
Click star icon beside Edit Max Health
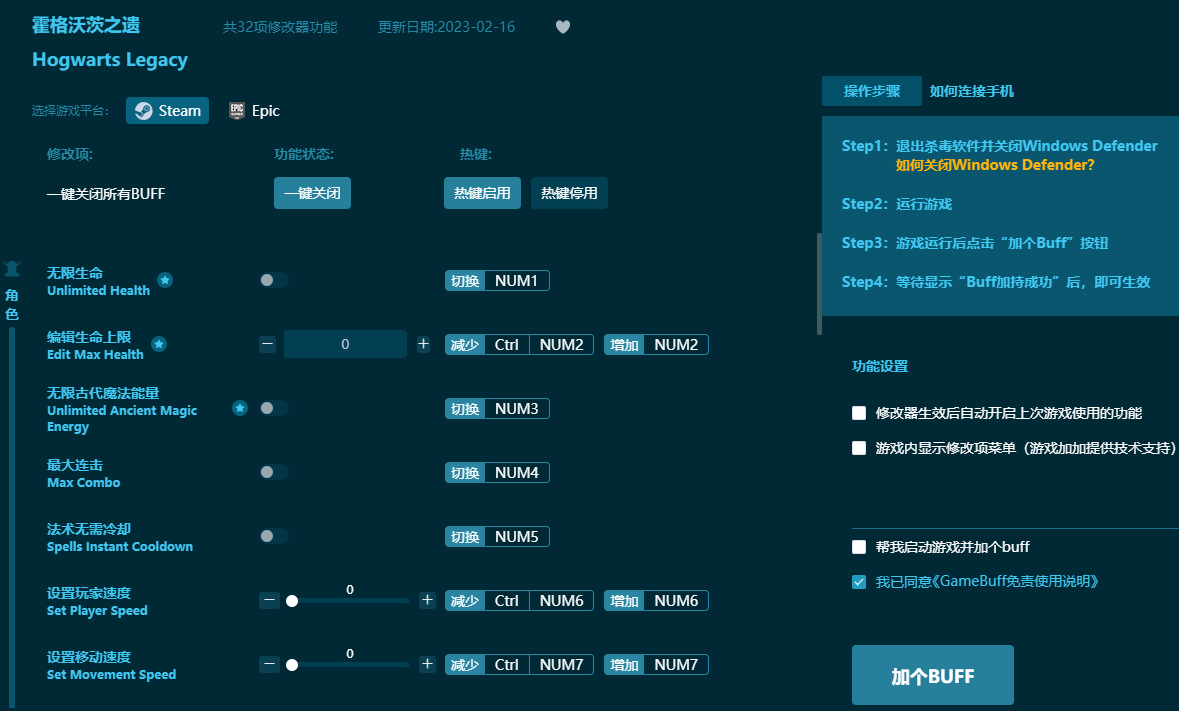pos(159,344)
